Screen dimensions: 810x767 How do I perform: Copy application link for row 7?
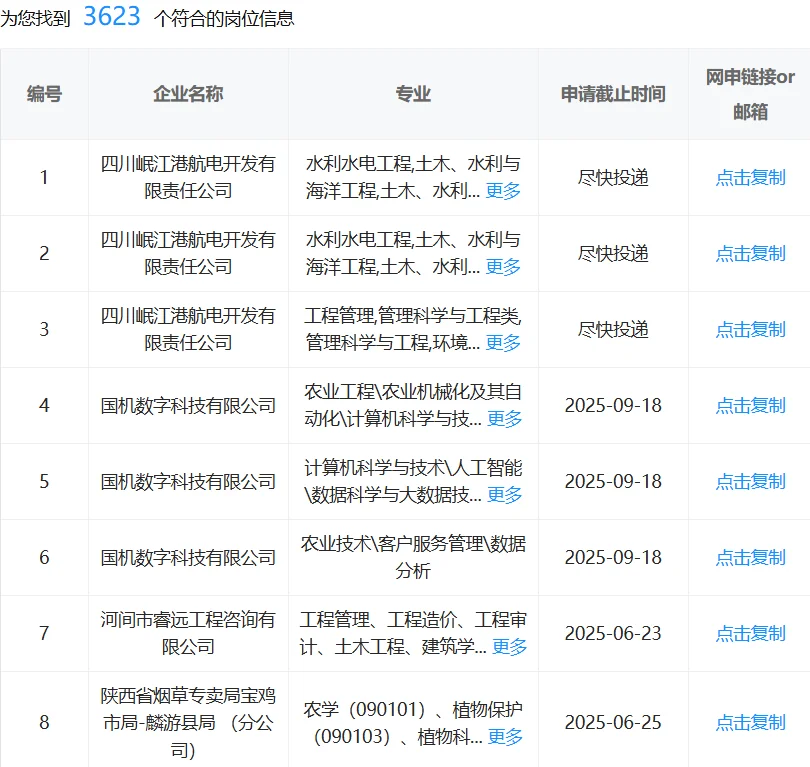pos(750,633)
